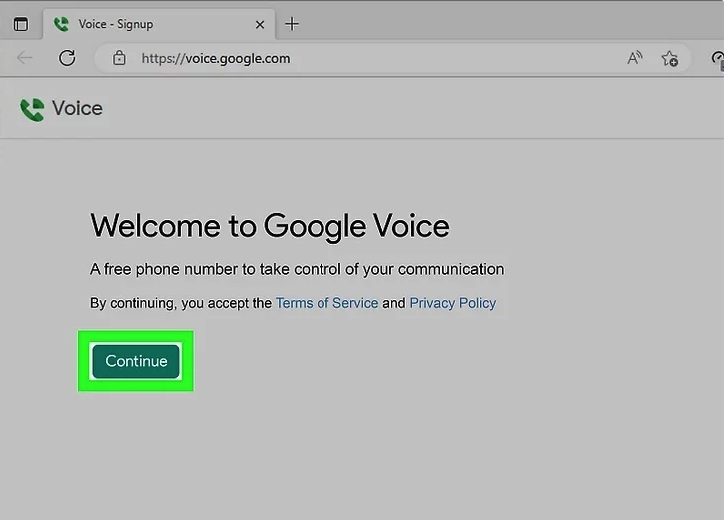Refresh the page with the reload icon
This screenshot has height=520, width=724.
[x=67, y=58]
